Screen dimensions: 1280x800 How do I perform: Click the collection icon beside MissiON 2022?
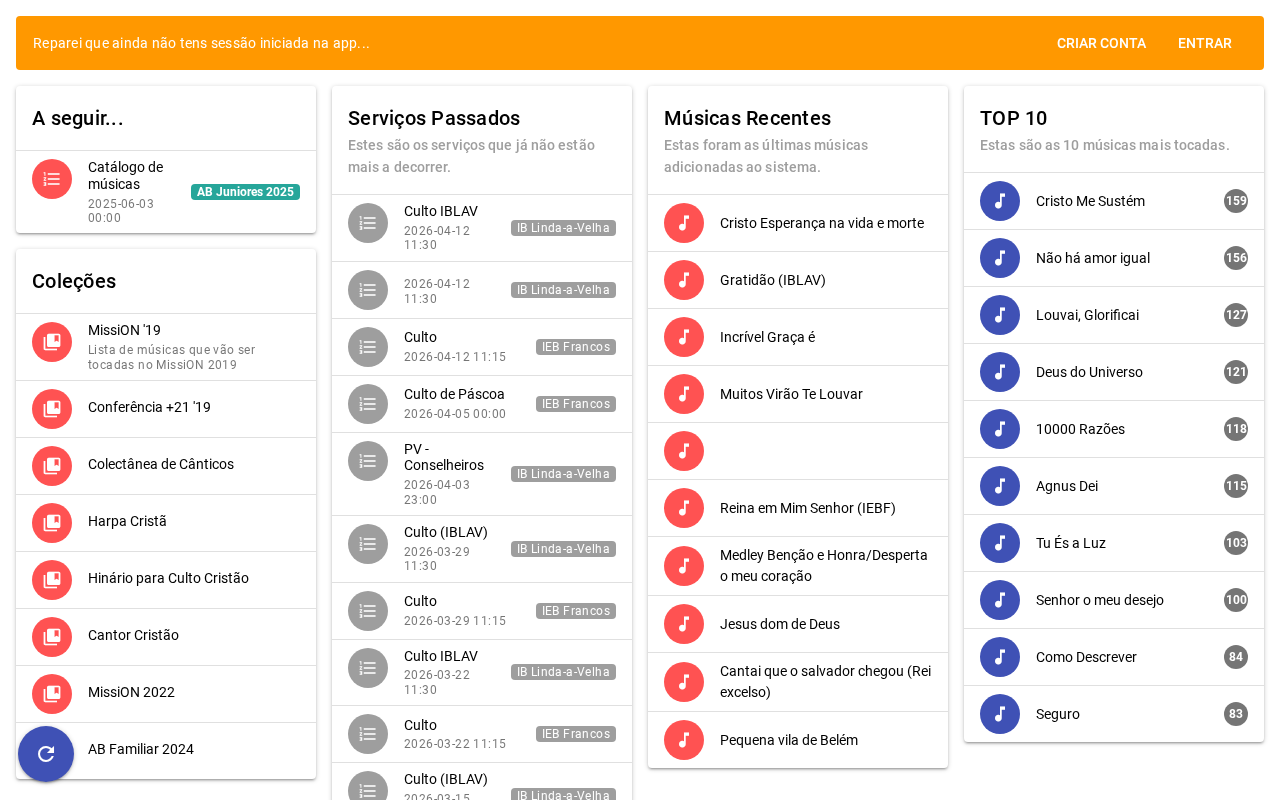click(x=52, y=694)
